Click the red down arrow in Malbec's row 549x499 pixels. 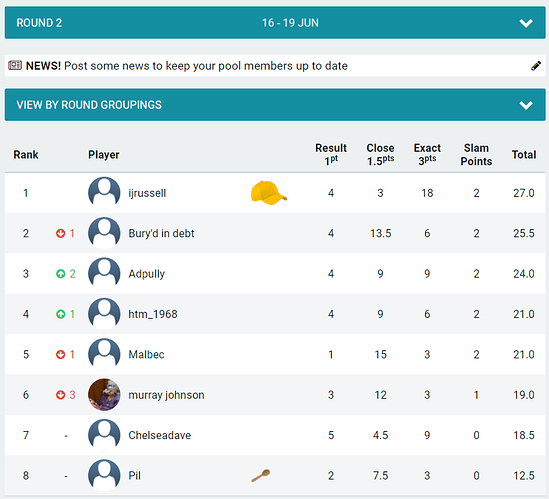coord(61,354)
